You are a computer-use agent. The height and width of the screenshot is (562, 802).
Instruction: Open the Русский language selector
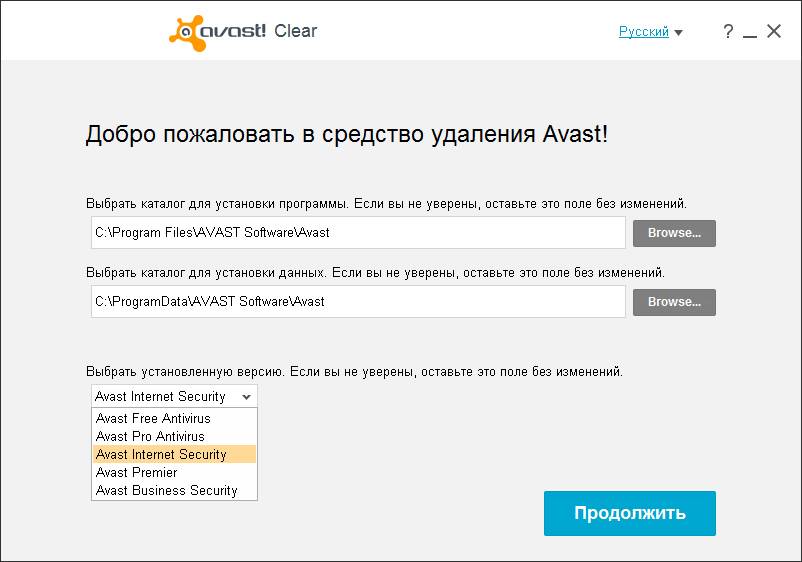pyautogui.click(x=643, y=32)
